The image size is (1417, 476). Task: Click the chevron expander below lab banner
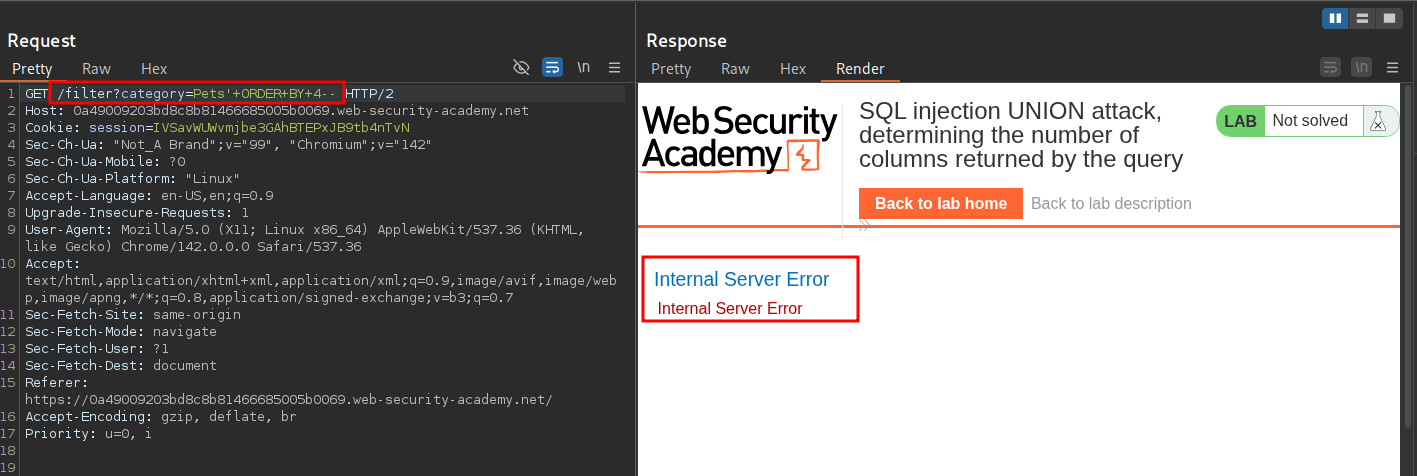pos(865,228)
